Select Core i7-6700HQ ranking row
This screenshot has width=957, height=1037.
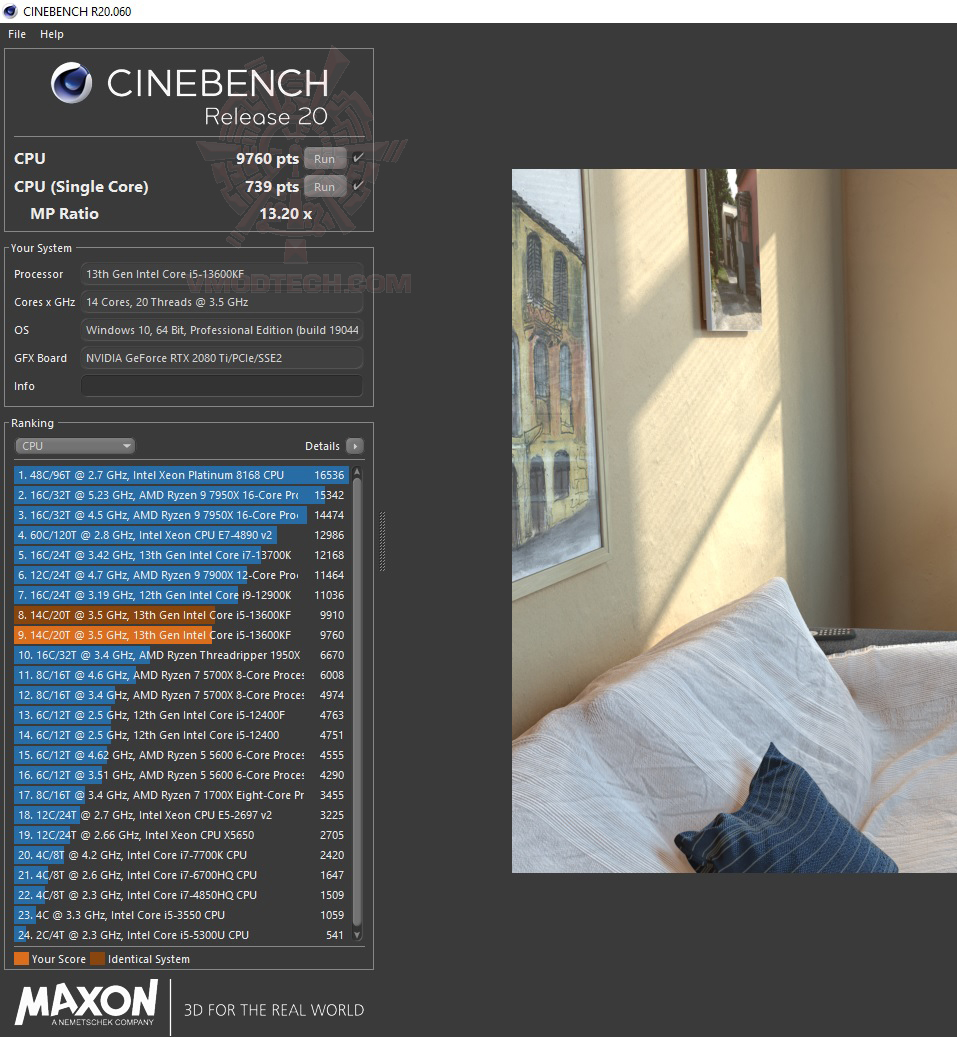(x=181, y=875)
